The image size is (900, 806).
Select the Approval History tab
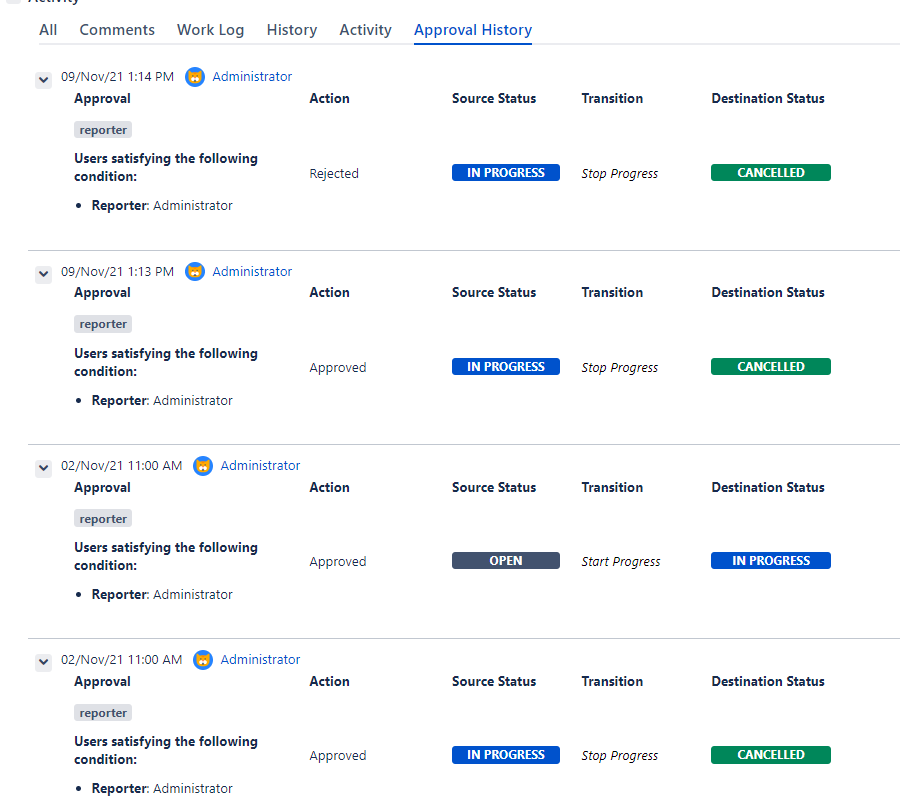(x=473, y=30)
